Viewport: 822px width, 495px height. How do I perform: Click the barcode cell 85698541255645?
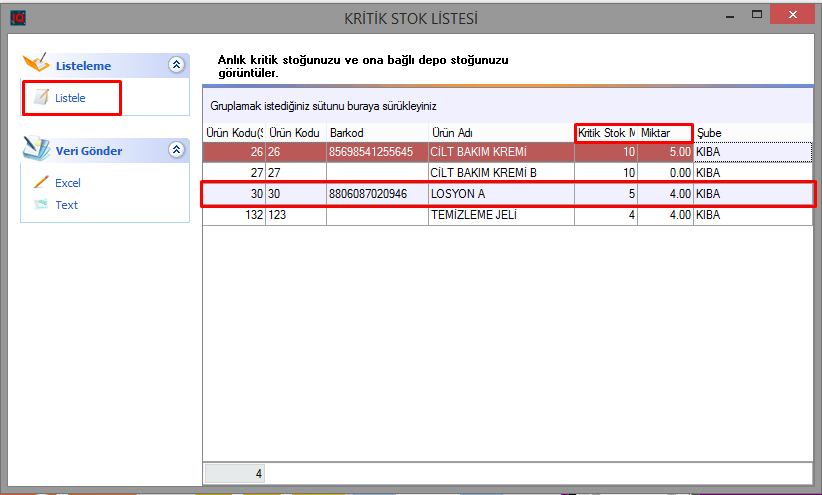click(x=376, y=152)
